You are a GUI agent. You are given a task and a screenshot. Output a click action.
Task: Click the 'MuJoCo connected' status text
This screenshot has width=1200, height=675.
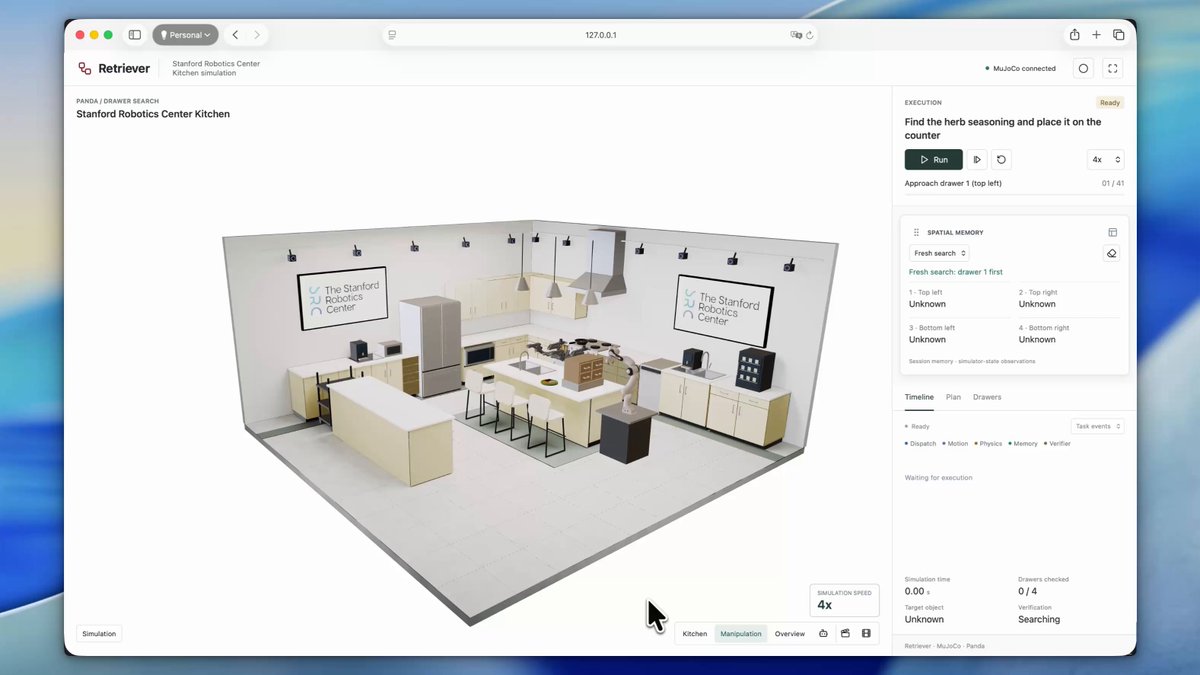click(1024, 69)
